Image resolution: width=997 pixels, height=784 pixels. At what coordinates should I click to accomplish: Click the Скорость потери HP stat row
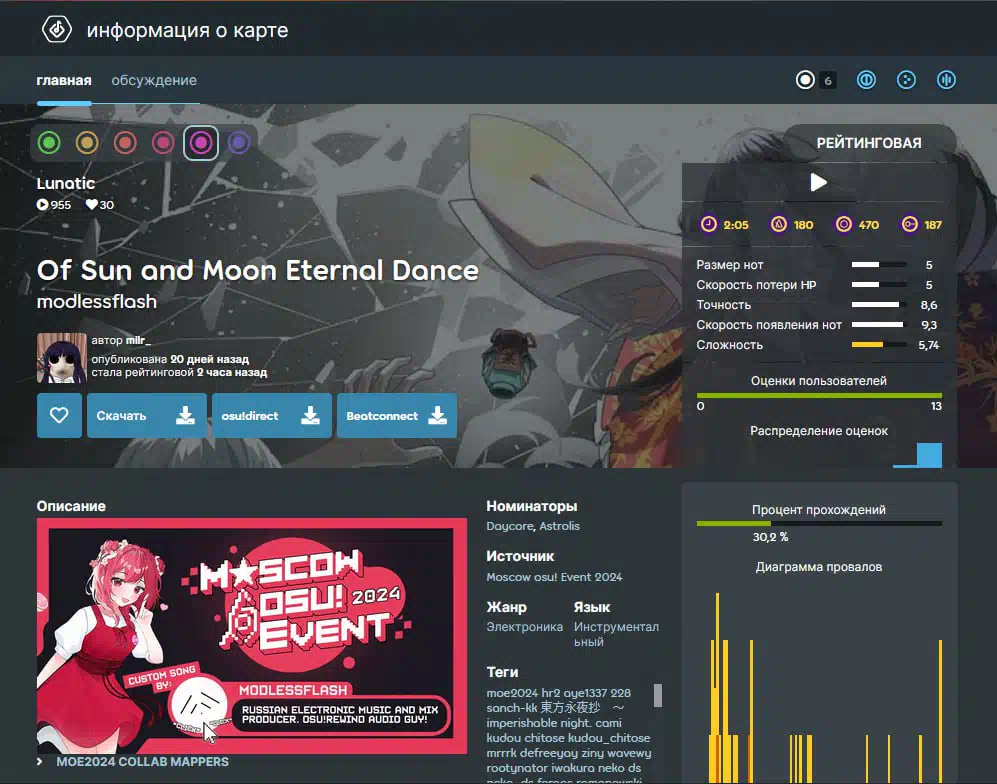pyautogui.click(x=818, y=285)
